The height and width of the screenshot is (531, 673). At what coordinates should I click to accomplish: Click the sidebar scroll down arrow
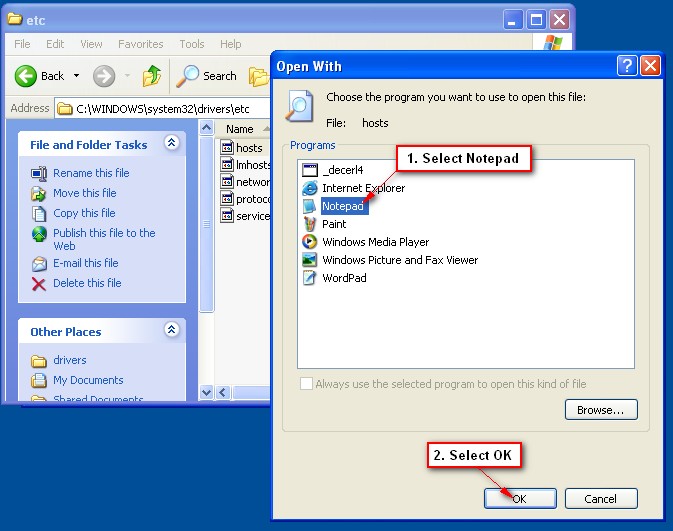206,392
